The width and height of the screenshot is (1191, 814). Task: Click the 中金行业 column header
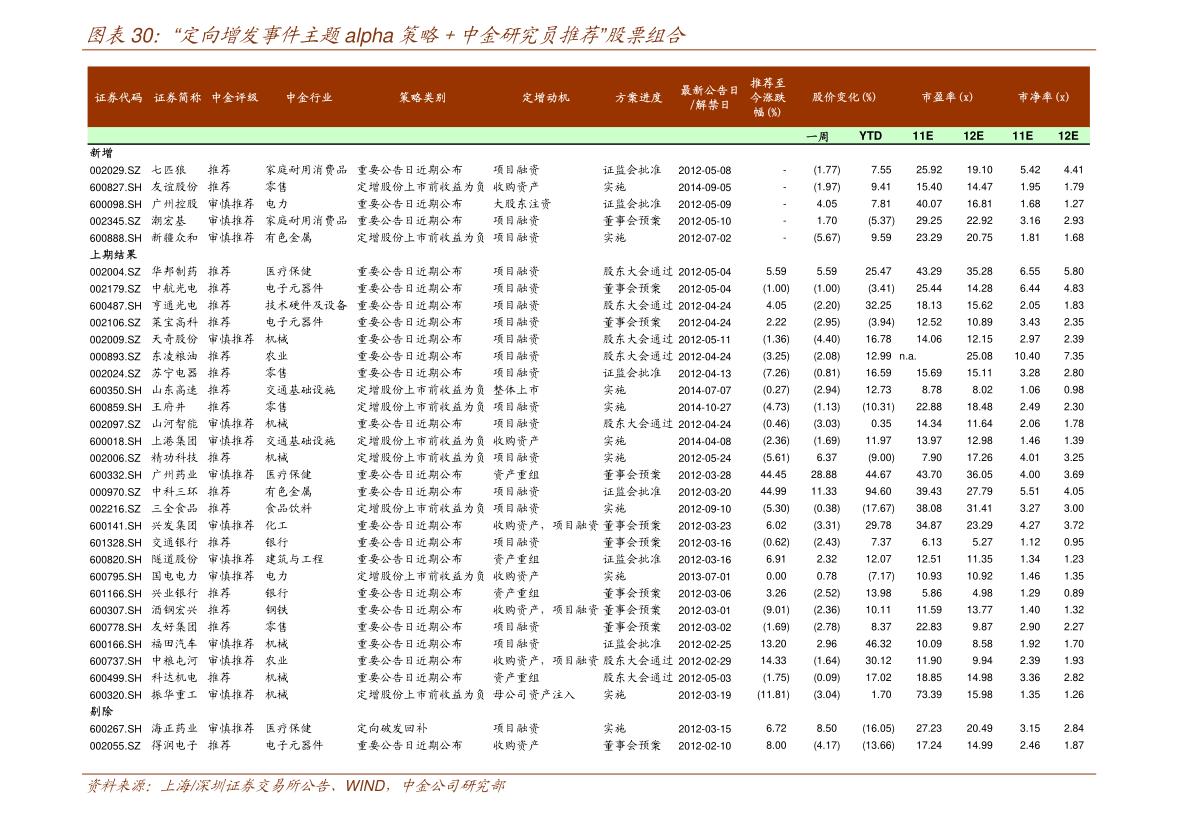[309, 98]
